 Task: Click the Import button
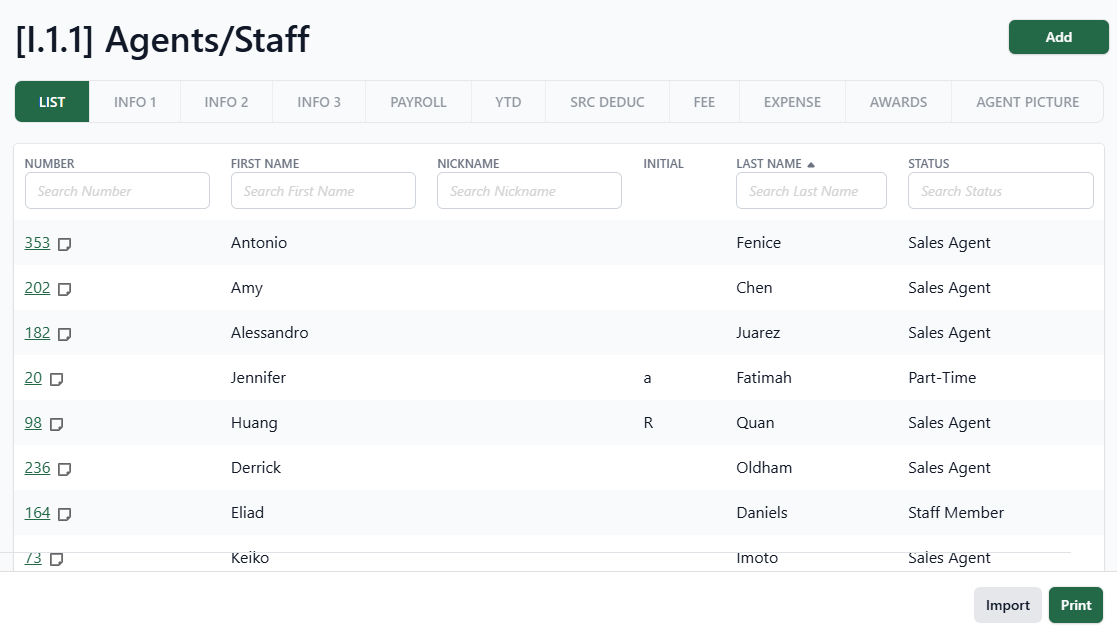coord(1008,605)
